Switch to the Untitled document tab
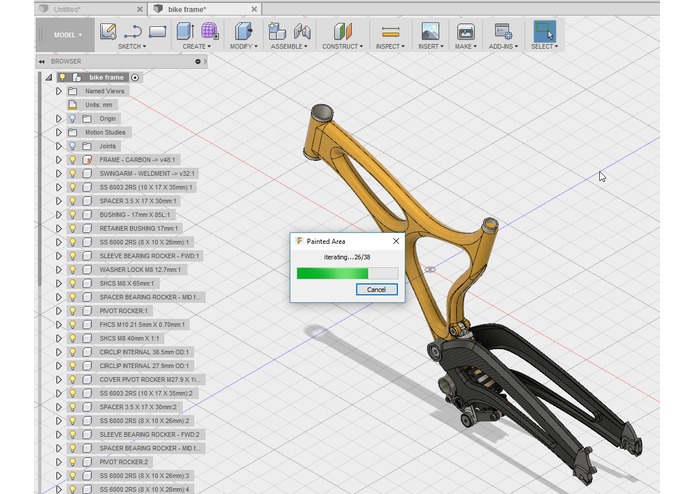 (x=93, y=9)
